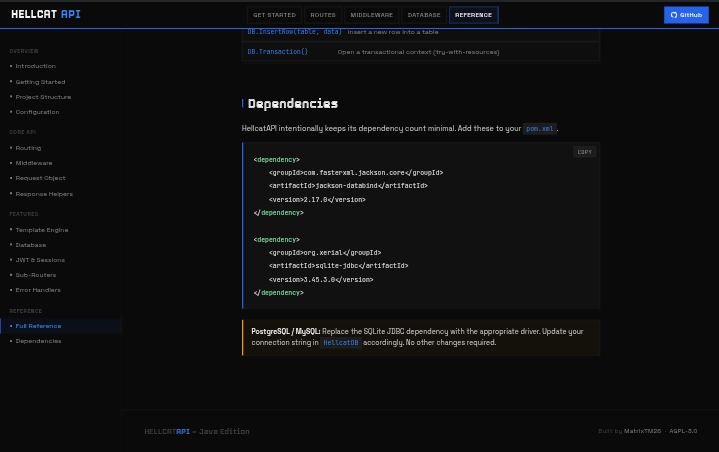719x452 pixels.
Task: Click the com.fasterxml.jackson.core groupId line
Action: click(x=356, y=173)
